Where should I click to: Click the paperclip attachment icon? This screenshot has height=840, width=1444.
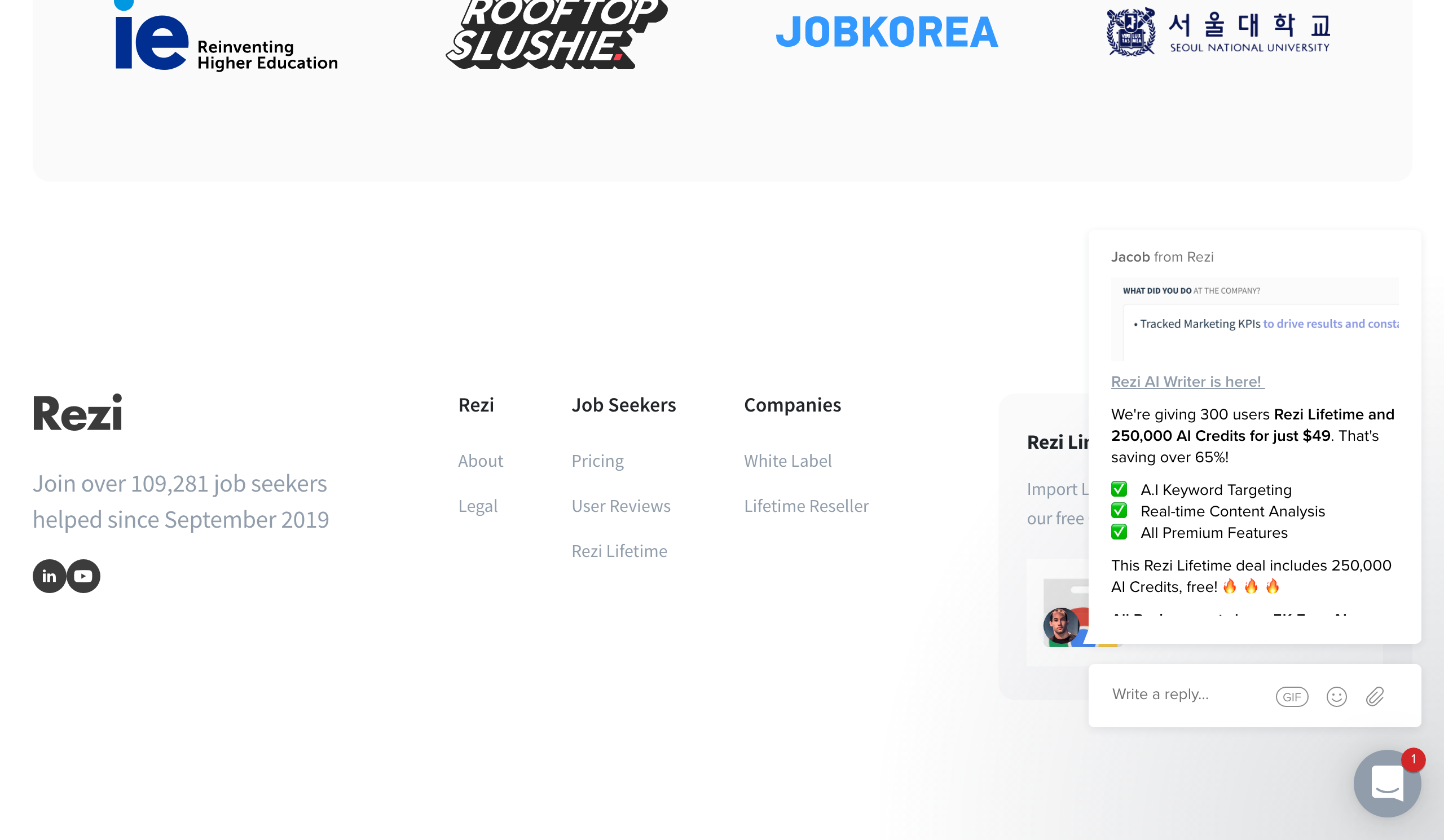(x=1375, y=697)
